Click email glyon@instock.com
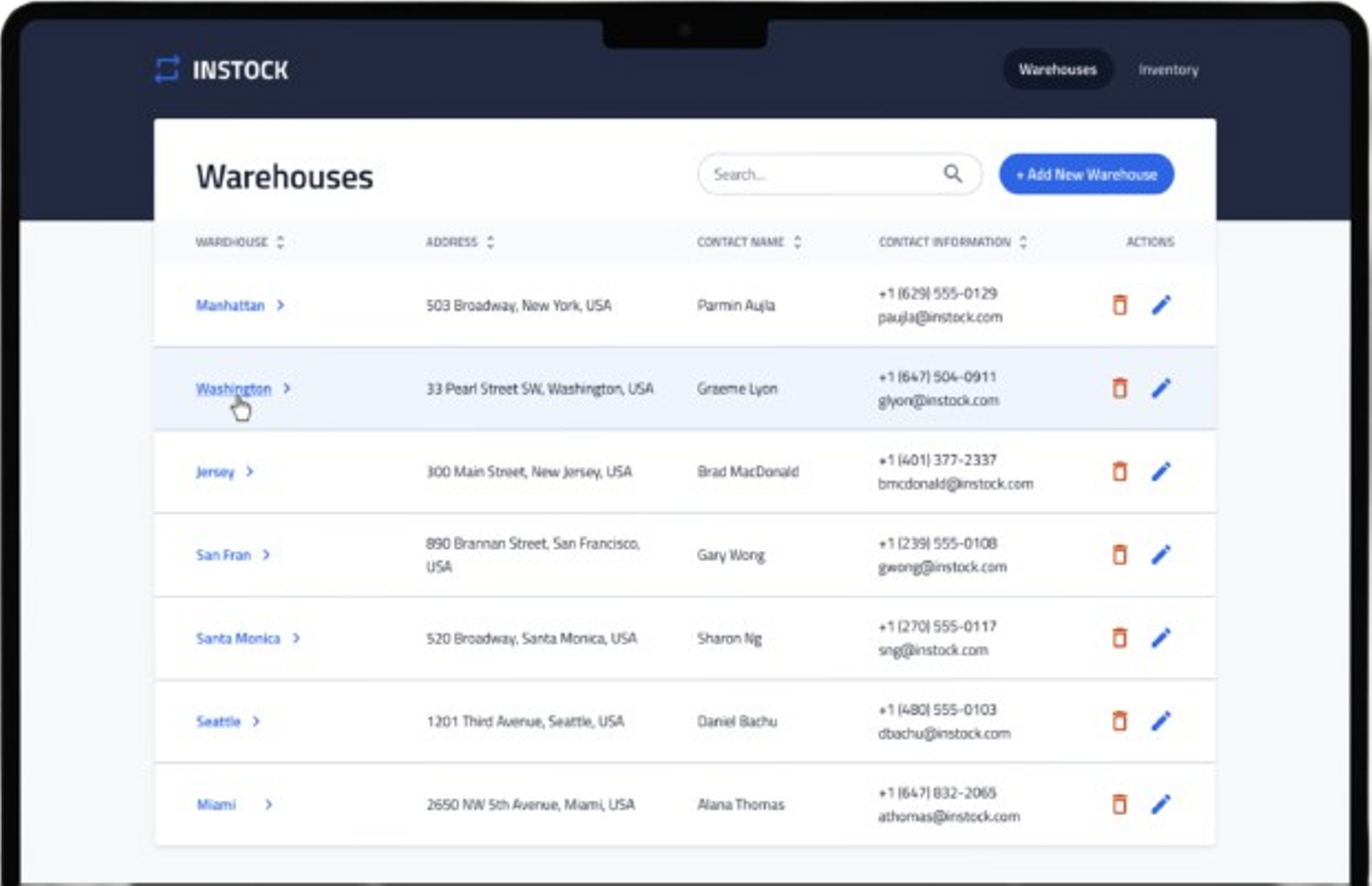The height and width of the screenshot is (886, 1372). pos(938,401)
